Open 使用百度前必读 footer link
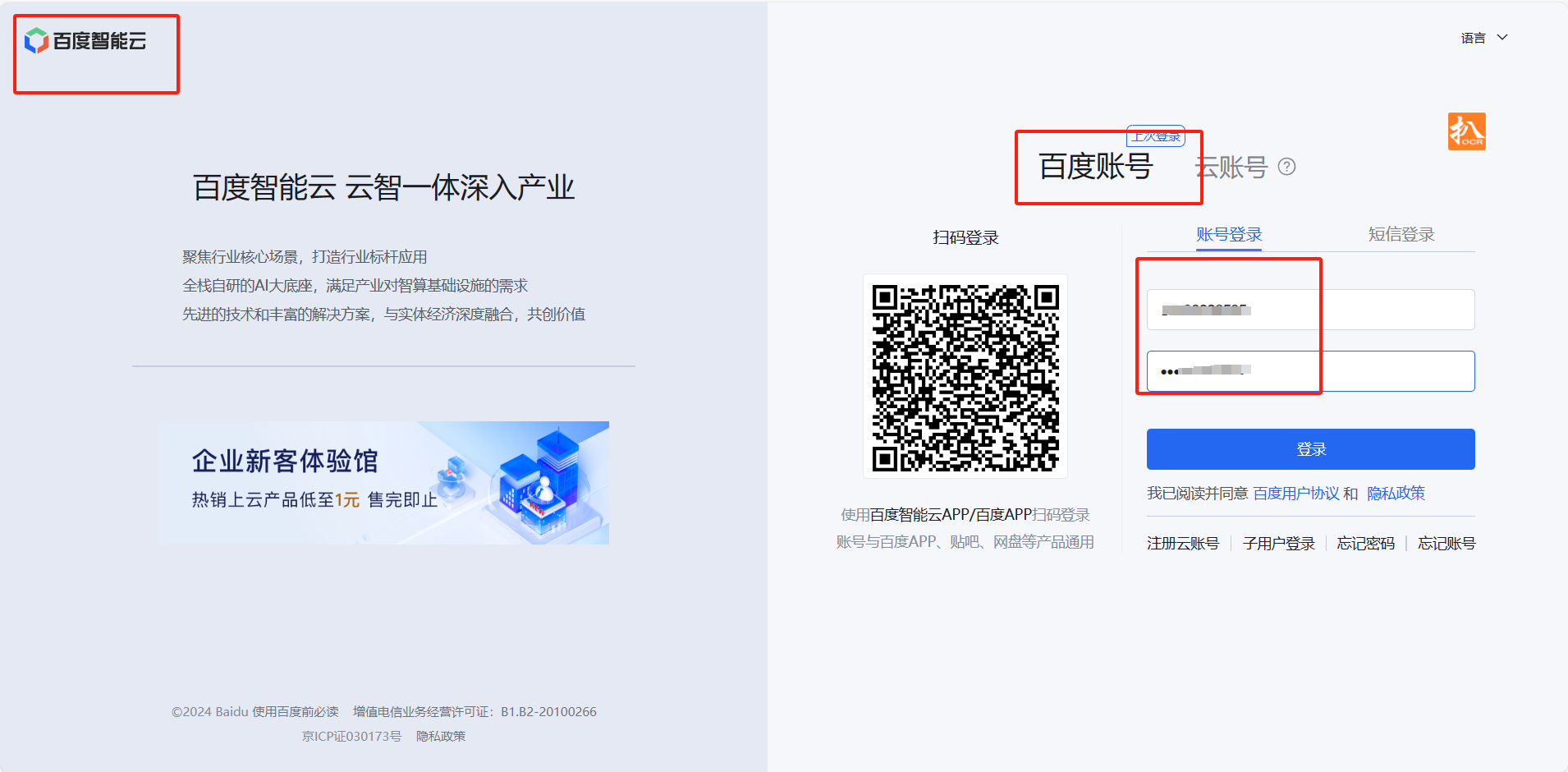 tap(296, 712)
